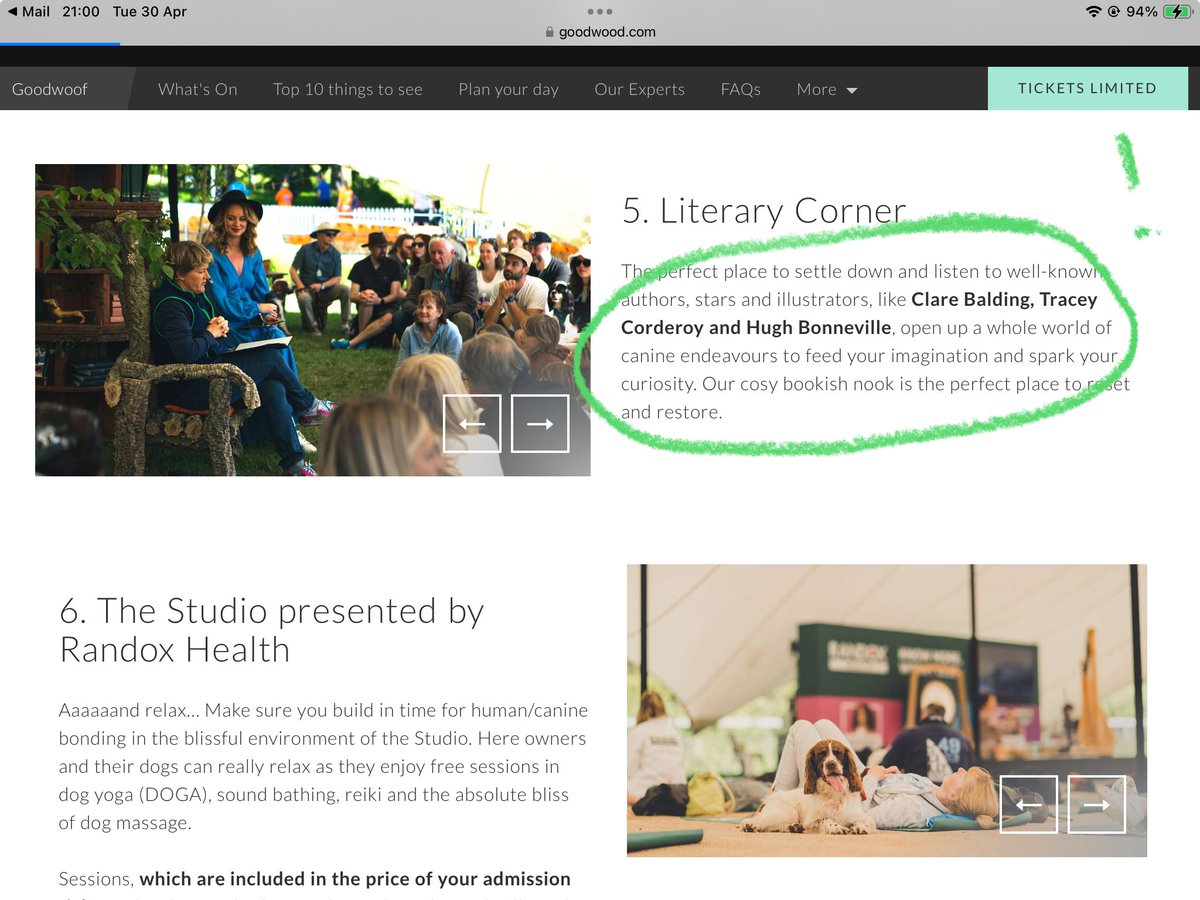Return to the Mail app
This screenshot has width=1200, height=900.
pyautogui.click(x=29, y=12)
